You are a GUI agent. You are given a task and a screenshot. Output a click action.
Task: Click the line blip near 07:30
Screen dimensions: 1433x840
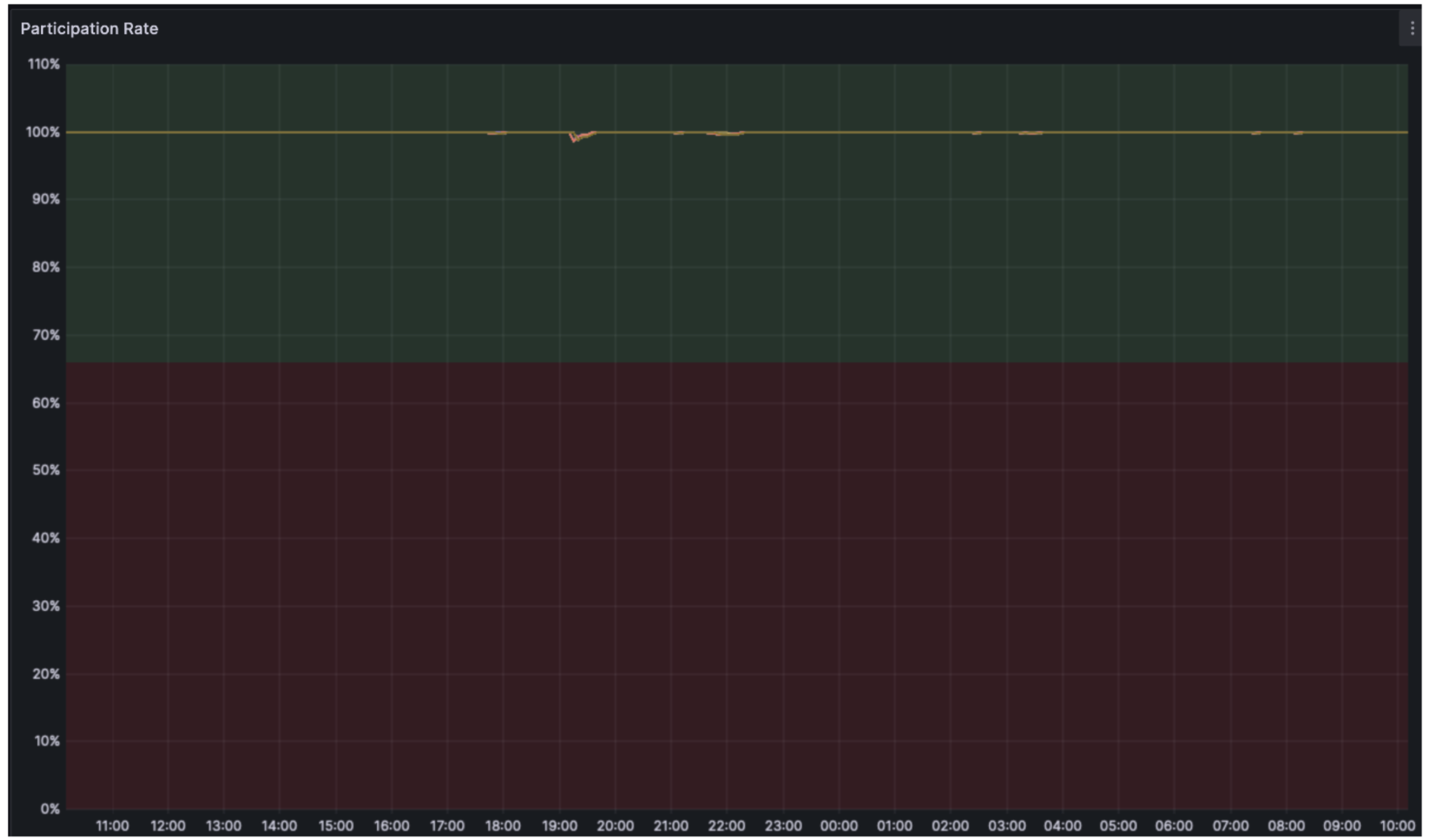(x=1255, y=133)
